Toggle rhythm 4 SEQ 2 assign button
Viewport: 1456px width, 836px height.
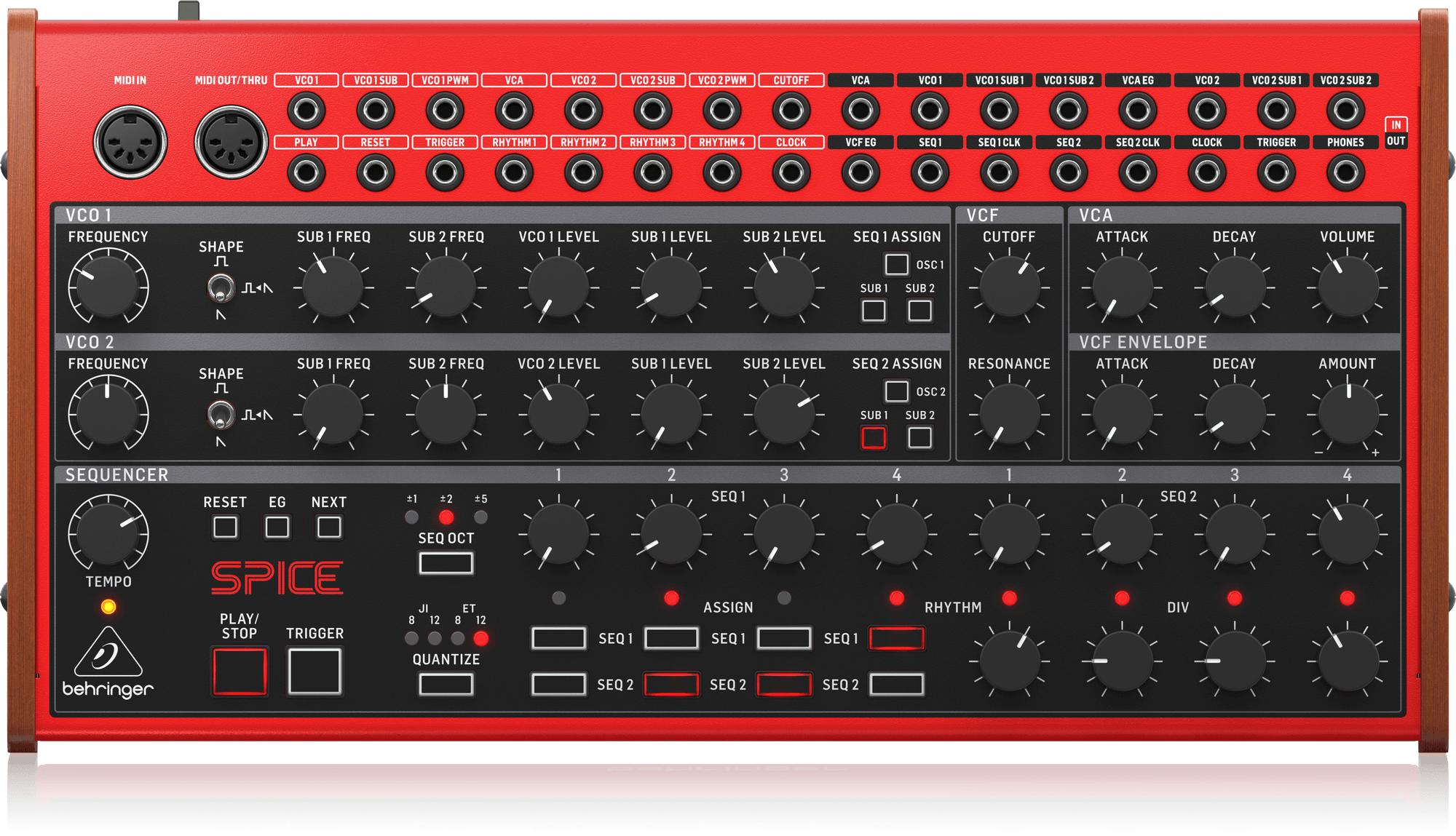click(x=896, y=685)
